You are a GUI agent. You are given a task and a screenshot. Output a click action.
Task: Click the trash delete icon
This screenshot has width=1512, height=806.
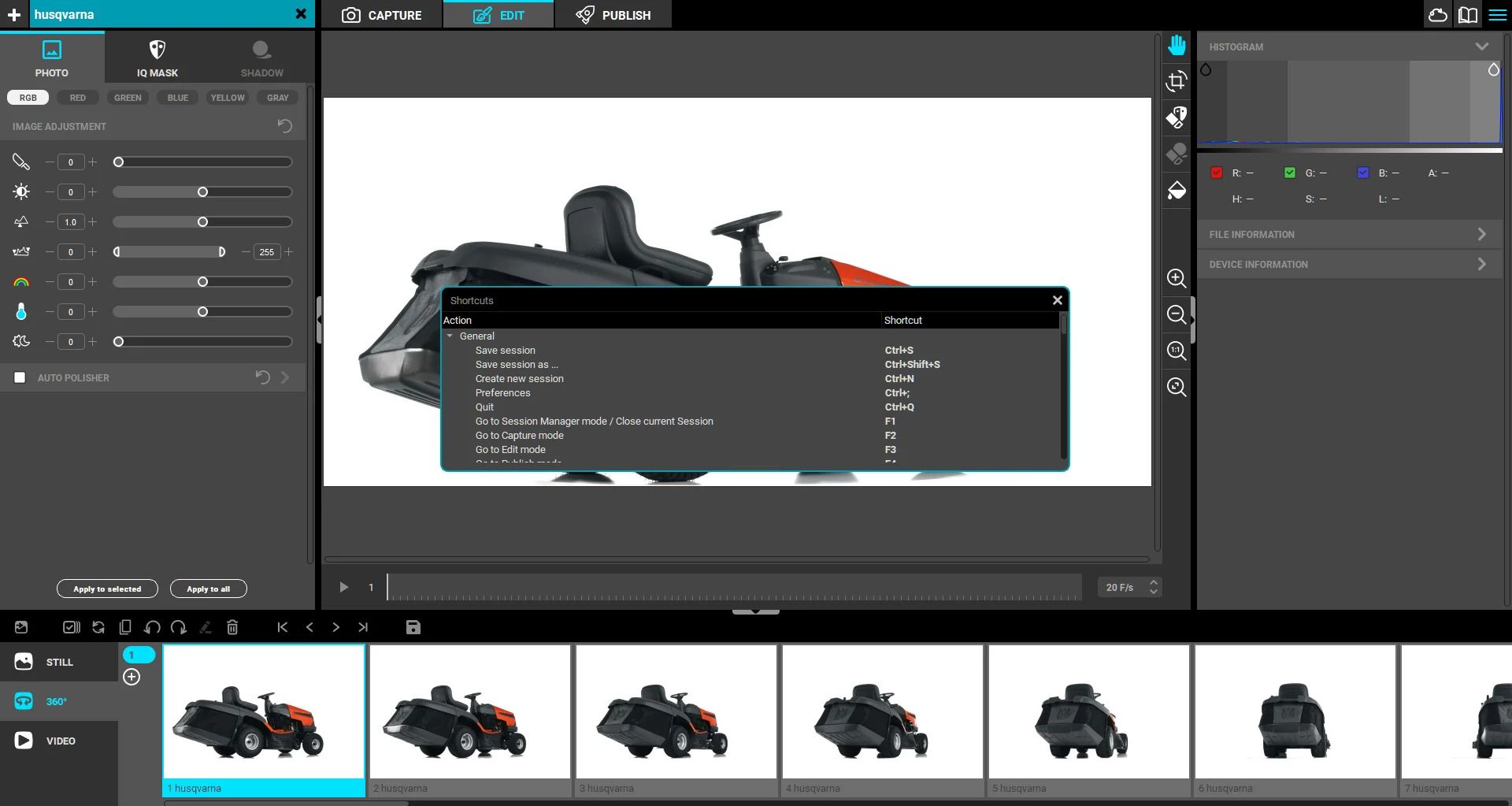232,627
